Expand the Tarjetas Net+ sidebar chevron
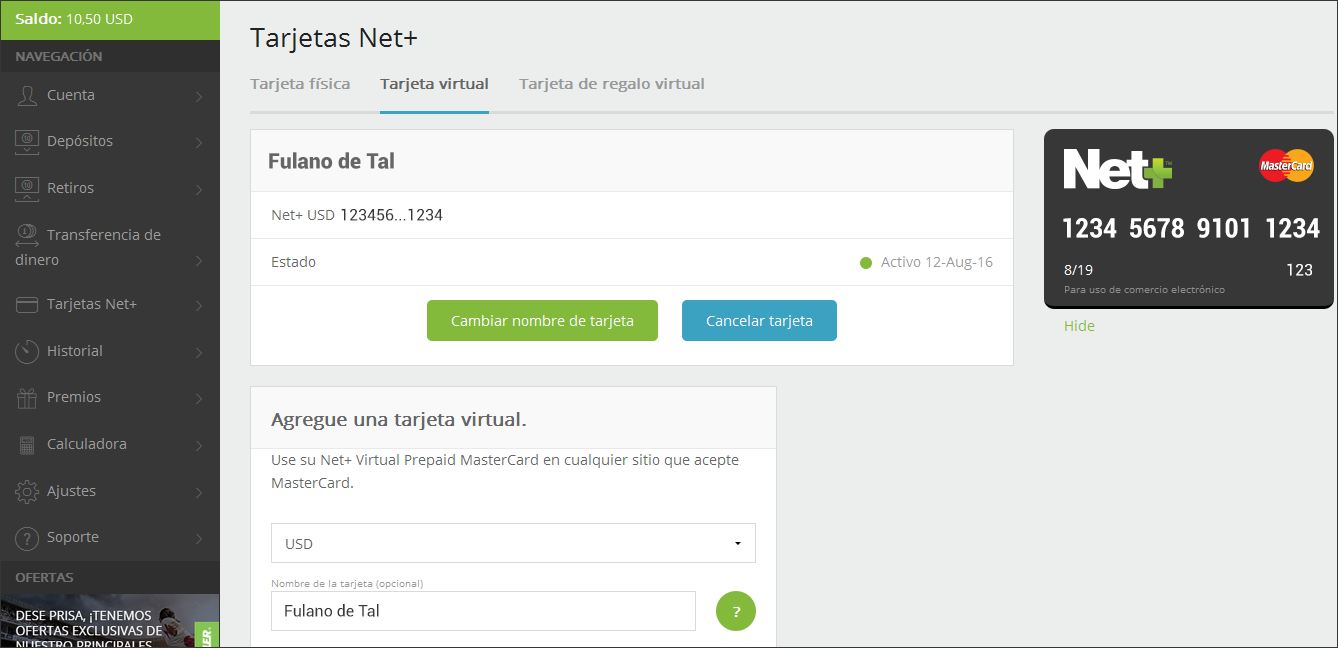 tap(199, 305)
